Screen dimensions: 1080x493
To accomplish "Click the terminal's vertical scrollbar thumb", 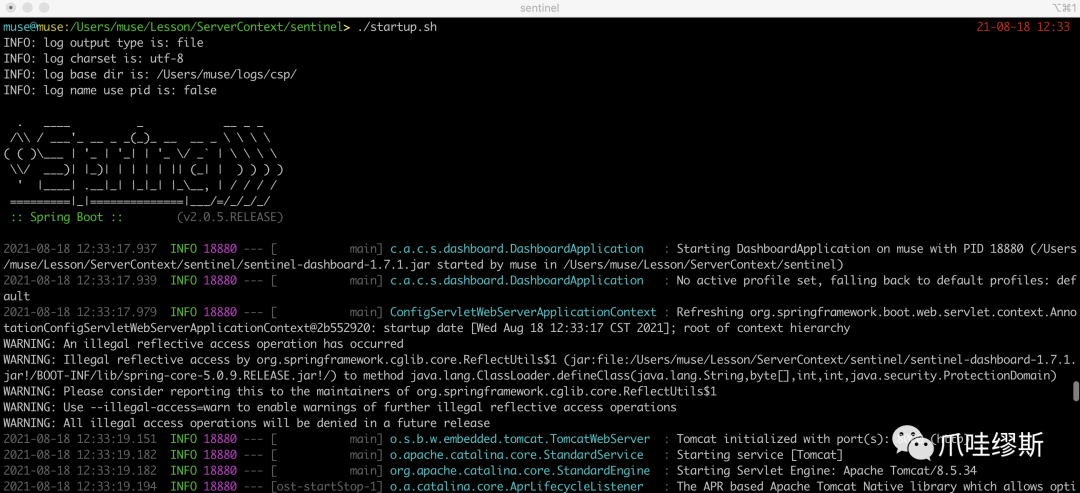I will tap(1075, 391).
